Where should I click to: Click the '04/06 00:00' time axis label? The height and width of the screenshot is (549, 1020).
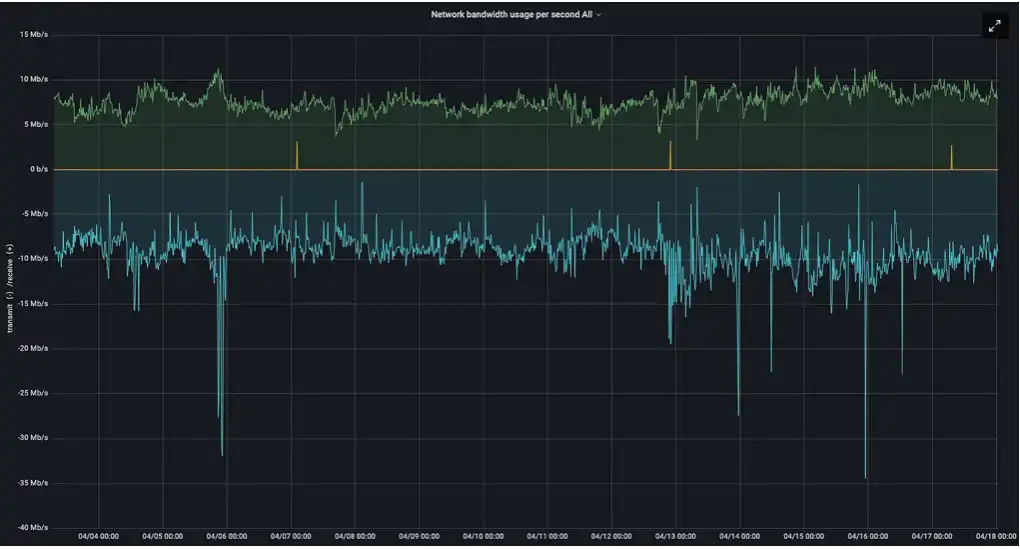coord(226,537)
